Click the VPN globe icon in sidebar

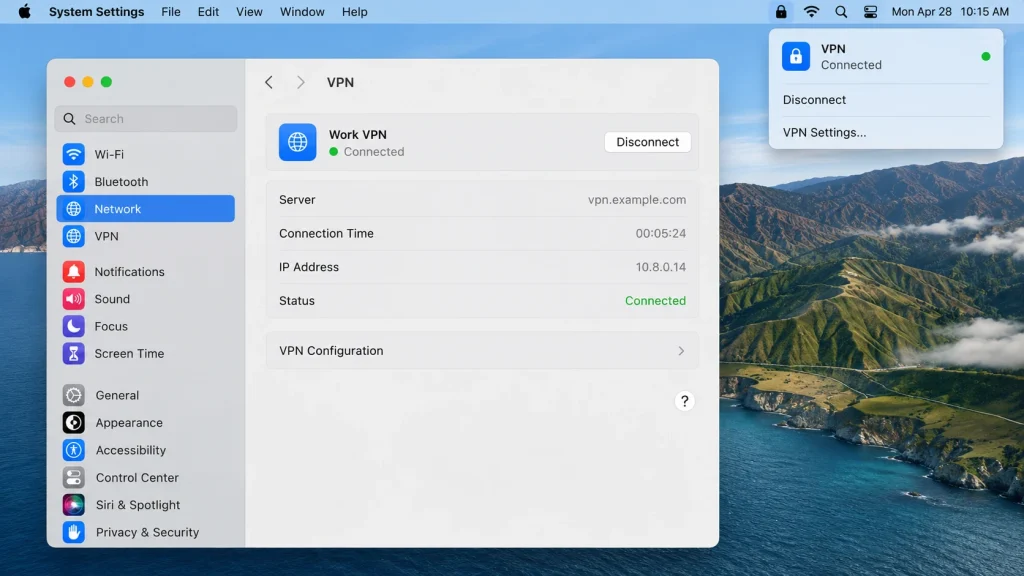74,236
